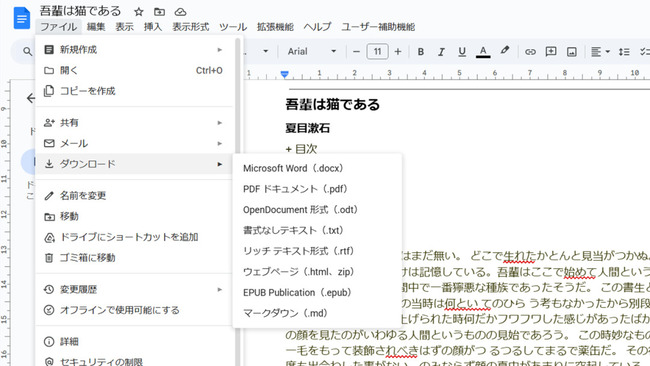Open the paragraph style dropdown arrow
The height and width of the screenshot is (366, 650).
click(266, 52)
